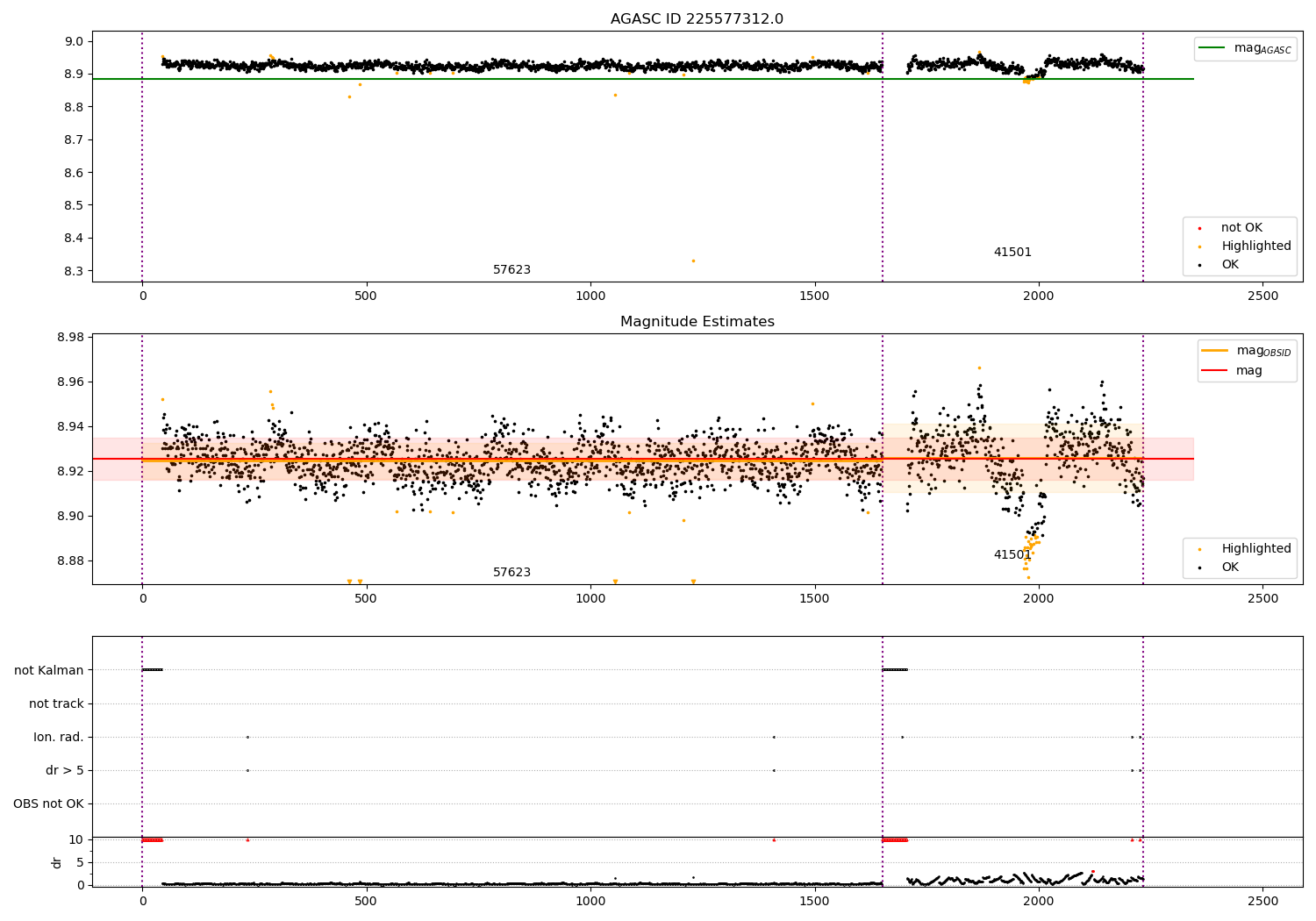Click the highlighted outlier point near 8.33 magnitude
The height and width of the screenshot is (921, 1316).
tap(693, 261)
